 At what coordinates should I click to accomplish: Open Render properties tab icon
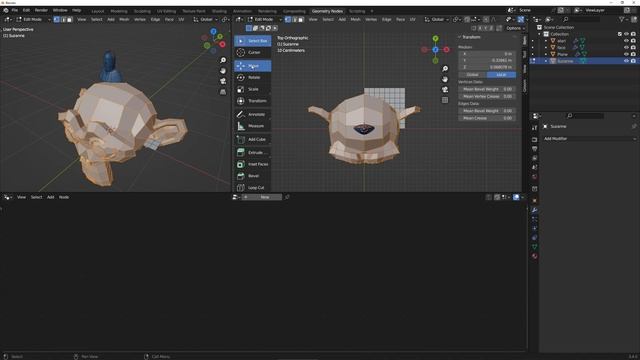(534, 140)
